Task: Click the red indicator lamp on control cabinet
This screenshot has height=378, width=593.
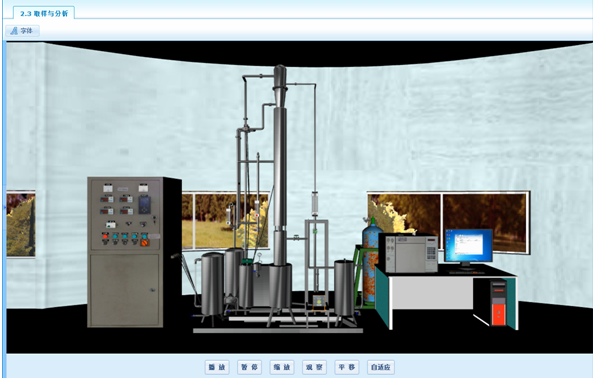Action: point(105,236)
